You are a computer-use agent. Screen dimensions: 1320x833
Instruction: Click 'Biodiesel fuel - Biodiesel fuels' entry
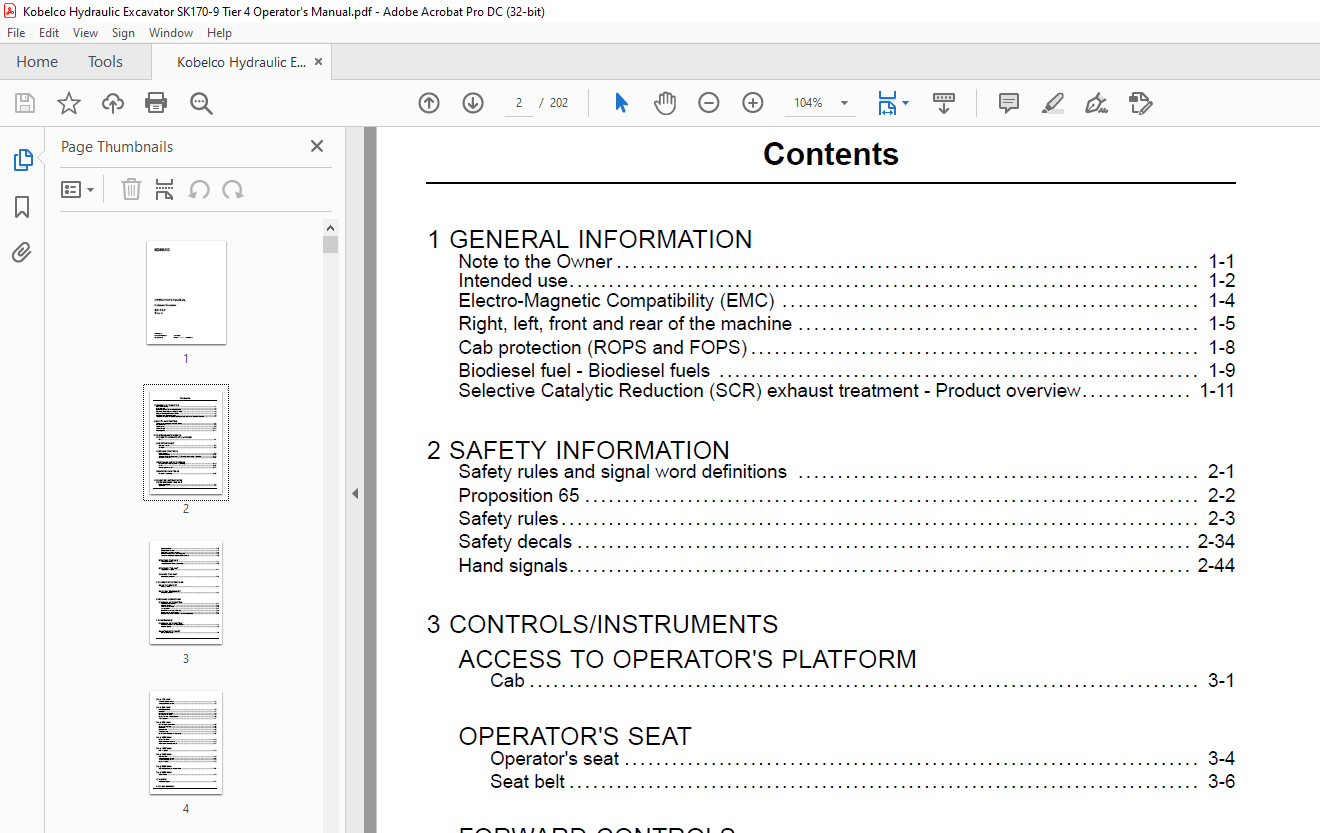(x=584, y=371)
